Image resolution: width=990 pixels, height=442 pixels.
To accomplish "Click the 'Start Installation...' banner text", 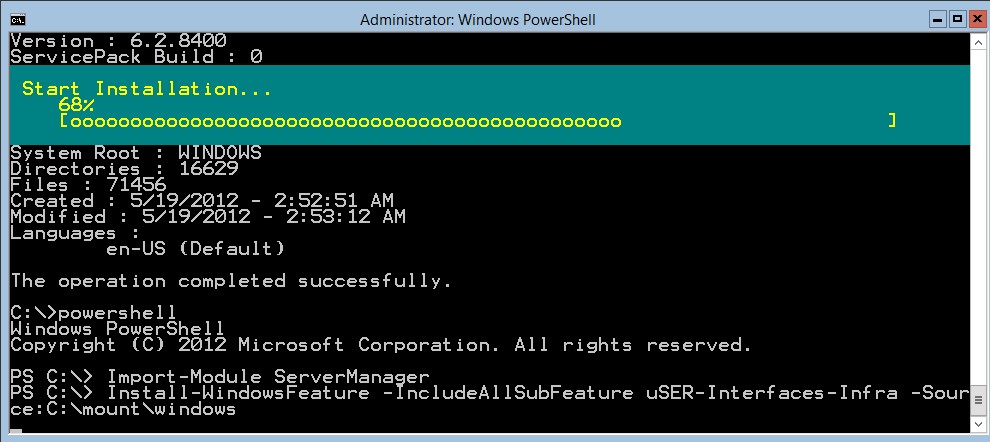I will click(146, 89).
